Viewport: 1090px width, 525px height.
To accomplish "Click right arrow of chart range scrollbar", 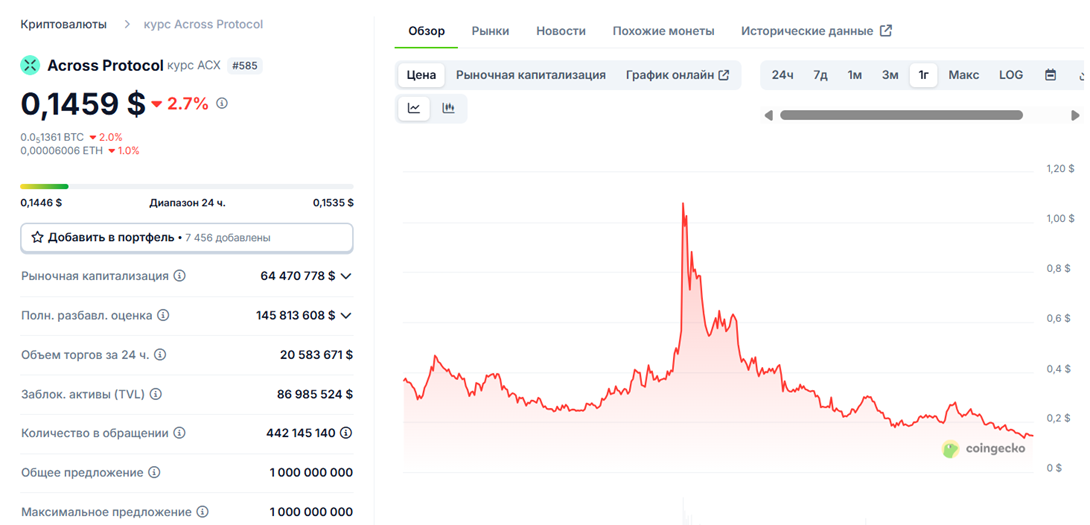I will (1075, 115).
